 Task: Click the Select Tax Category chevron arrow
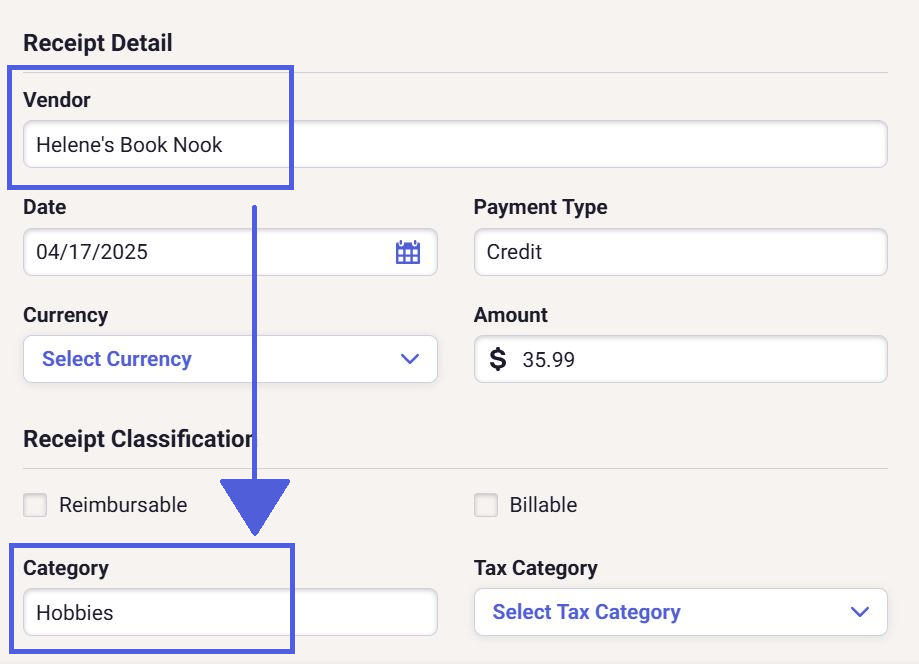point(860,612)
